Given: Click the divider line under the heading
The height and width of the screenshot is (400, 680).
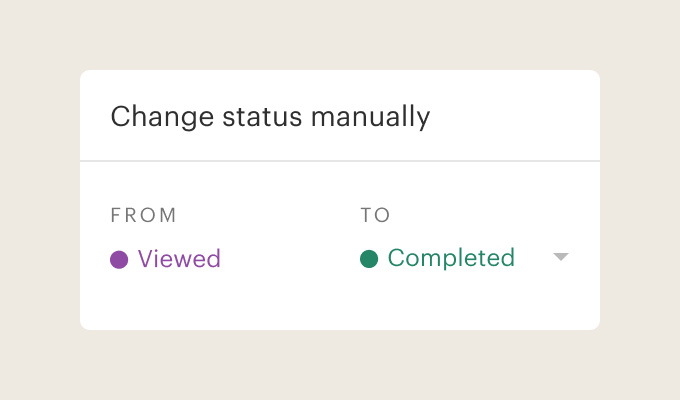Looking at the screenshot, I should point(340,160).
